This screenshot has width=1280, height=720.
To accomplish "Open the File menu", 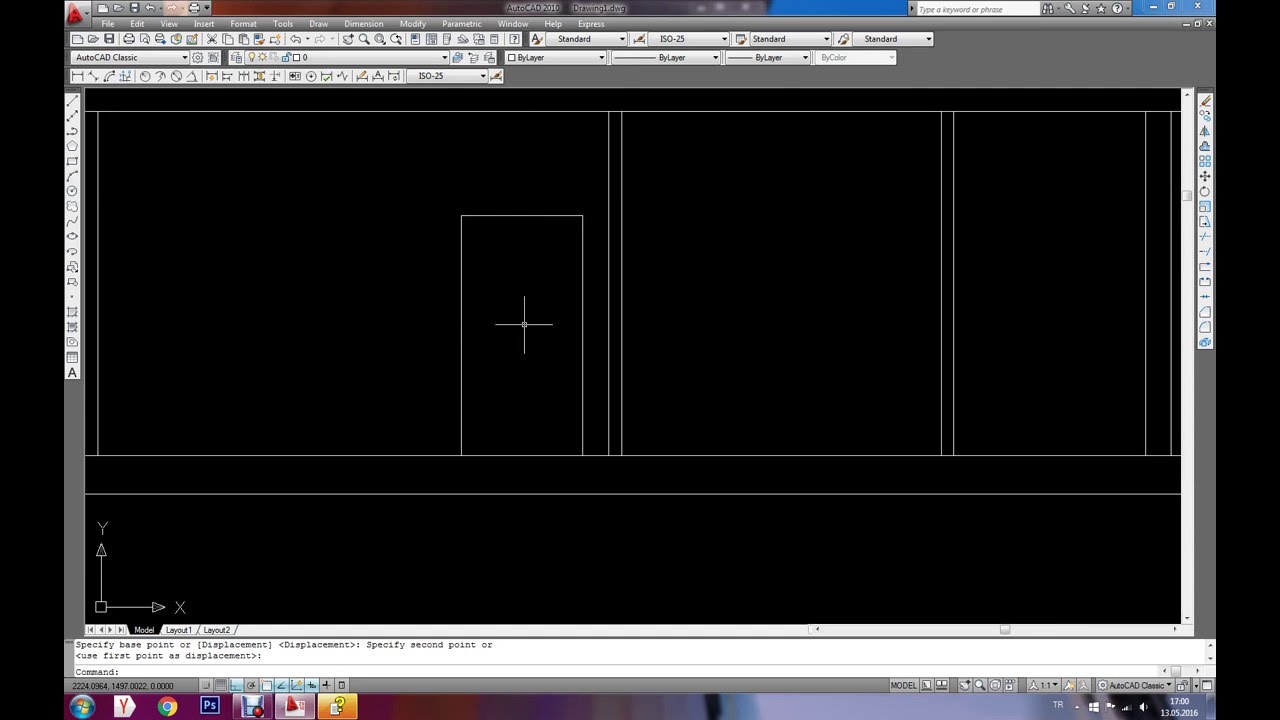I will tap(107, 24).
